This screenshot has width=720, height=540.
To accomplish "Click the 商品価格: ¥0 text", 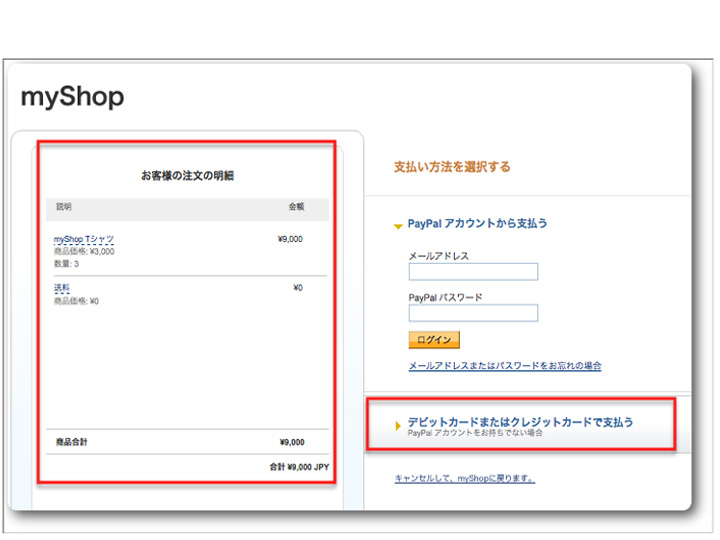I will tap(76, 301).
